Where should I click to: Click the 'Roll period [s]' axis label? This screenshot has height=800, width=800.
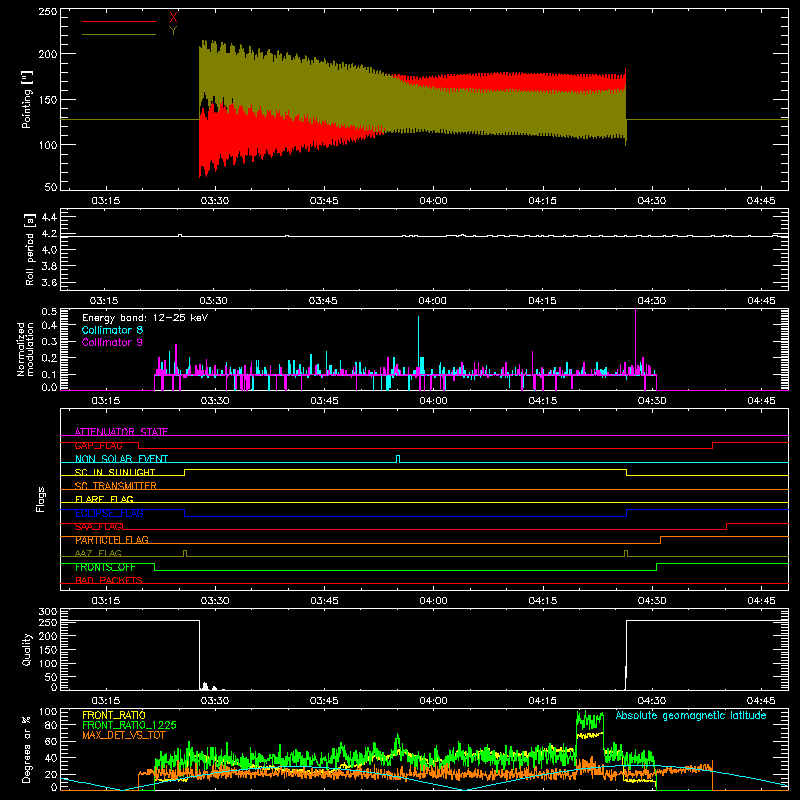[x=30, y=249]
